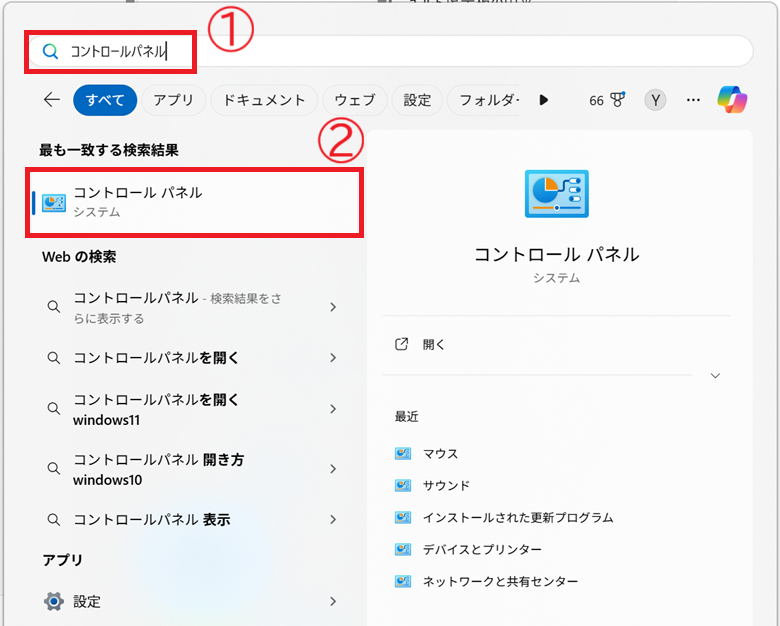Click the rewards points trophy icon
This screenshot has width=780, height=626.
pyautogui.click(x=618, y=100)
